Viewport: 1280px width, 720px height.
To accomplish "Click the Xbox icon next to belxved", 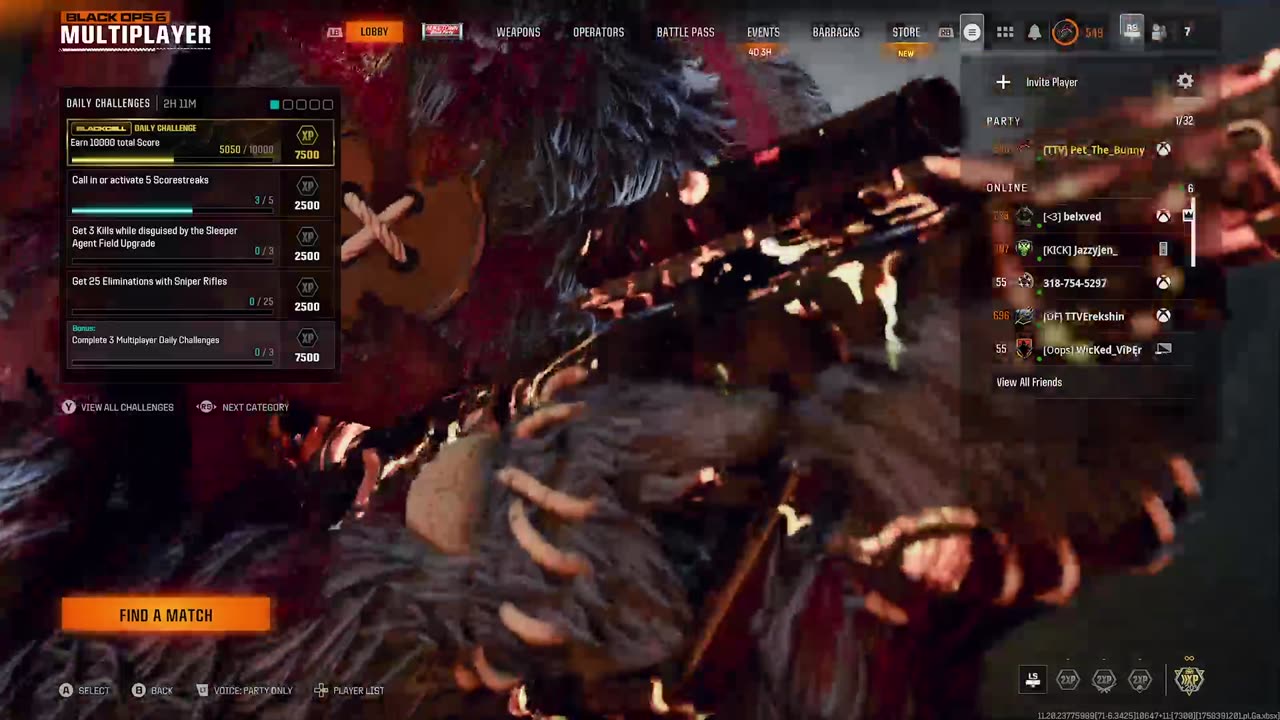I will [1163, 216].
